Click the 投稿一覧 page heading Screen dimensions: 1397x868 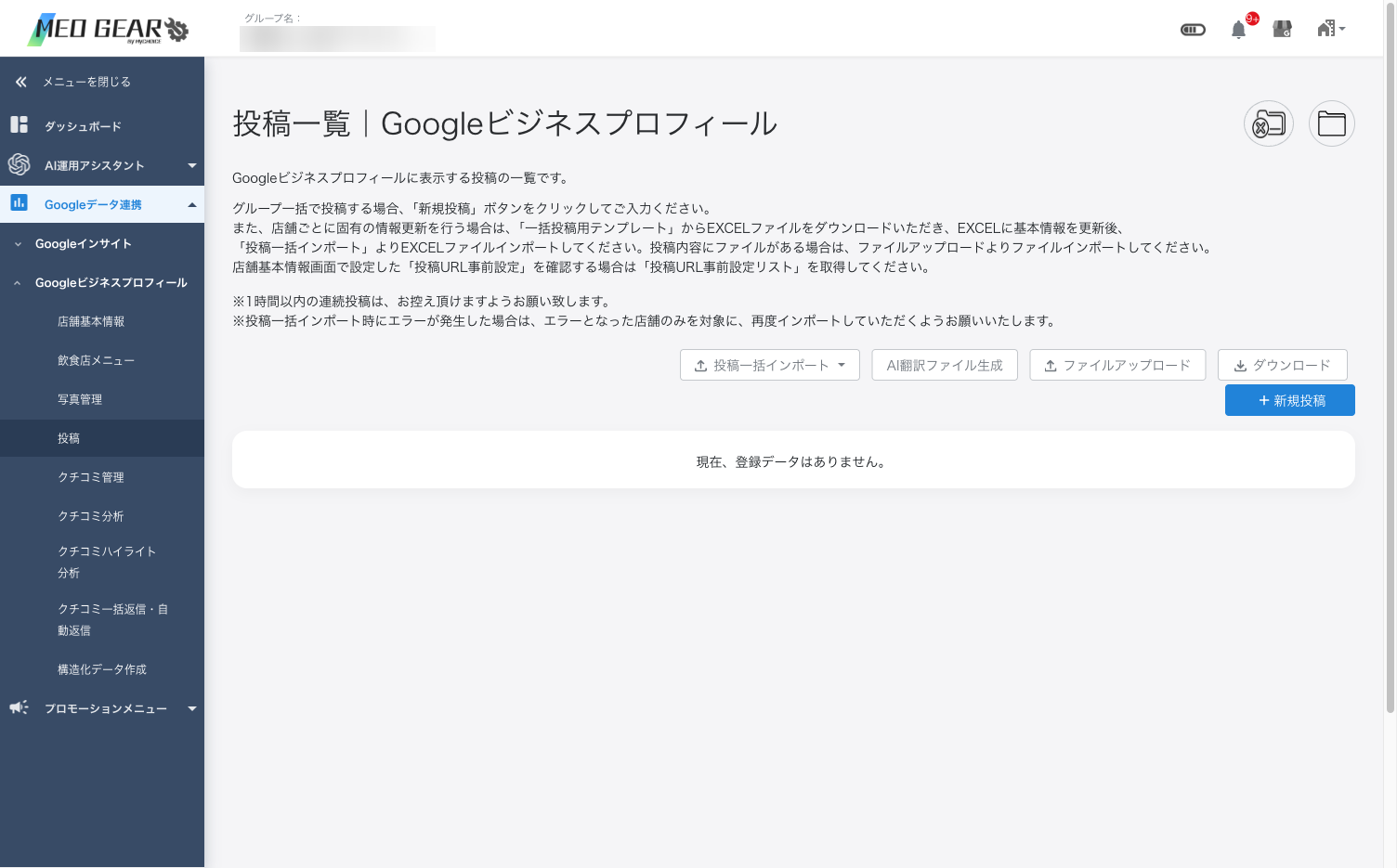(504, 123)
